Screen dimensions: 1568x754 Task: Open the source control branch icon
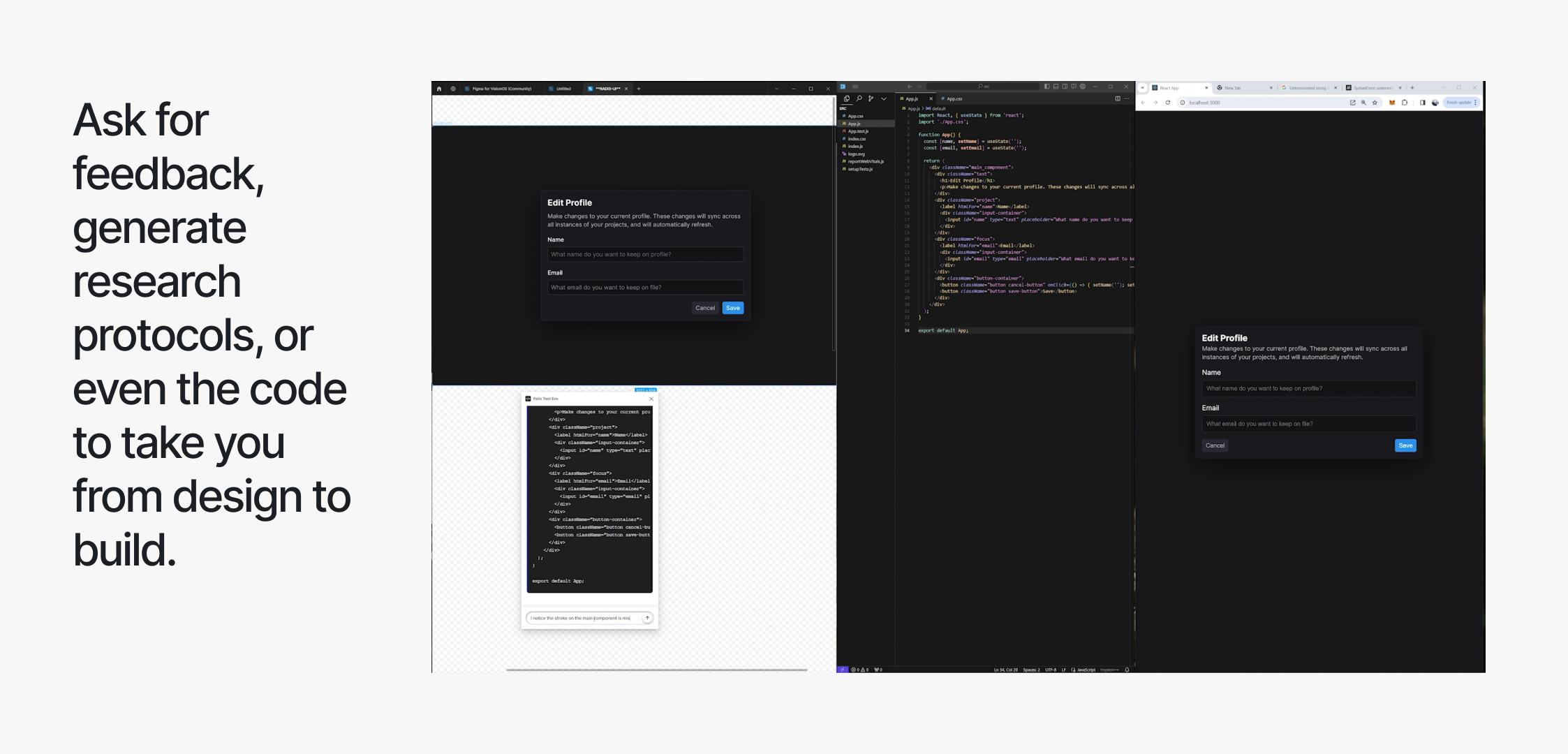click(871, 98)
